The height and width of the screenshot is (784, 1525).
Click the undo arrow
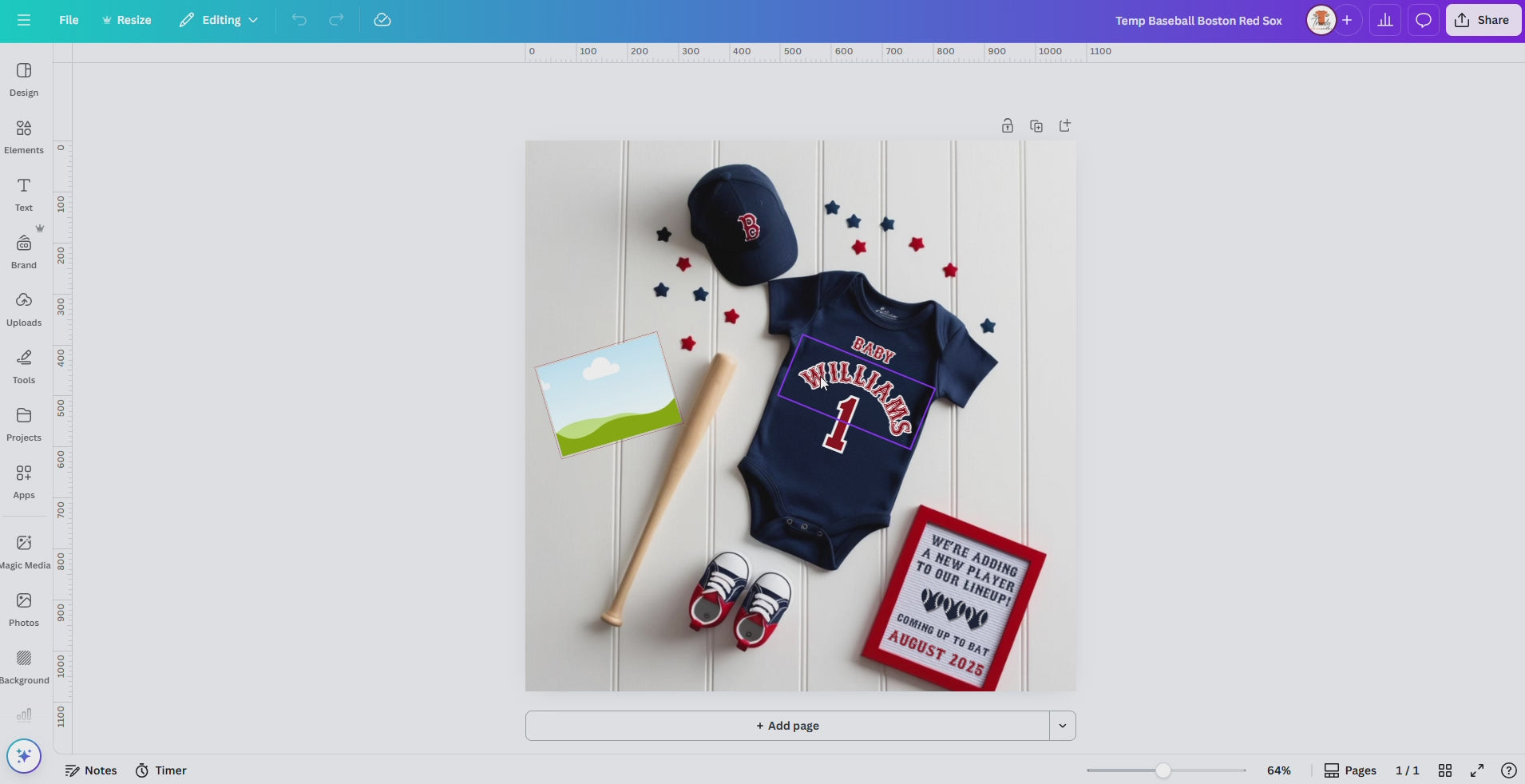299,20
